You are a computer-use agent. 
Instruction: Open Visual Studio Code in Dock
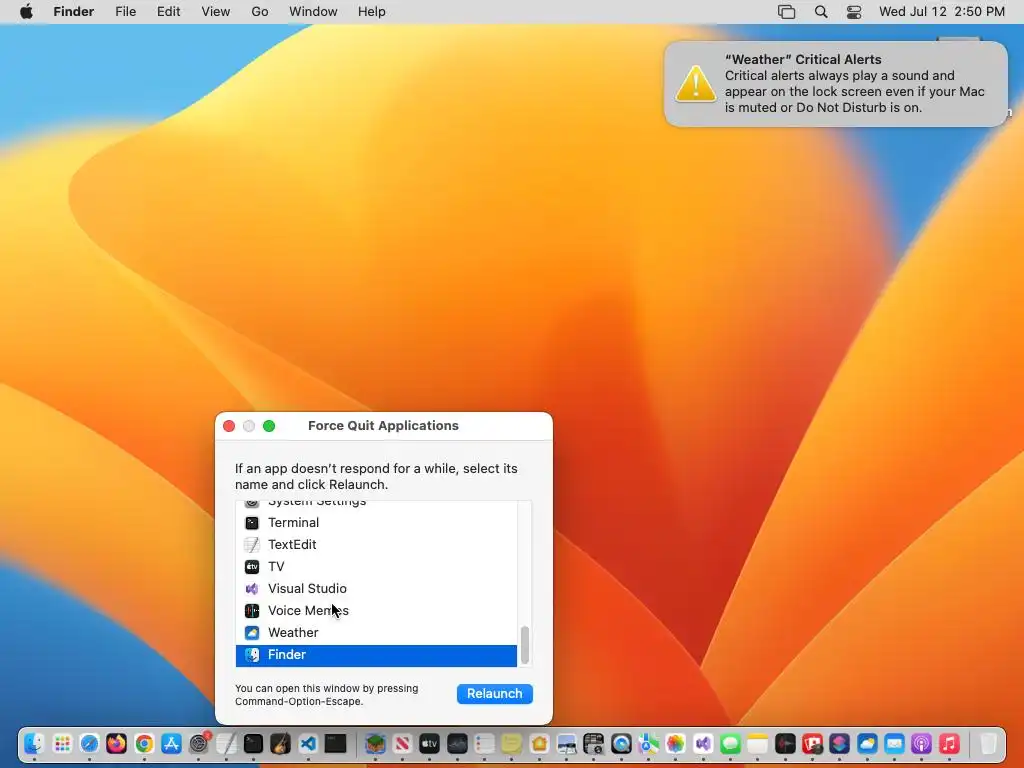308,743
